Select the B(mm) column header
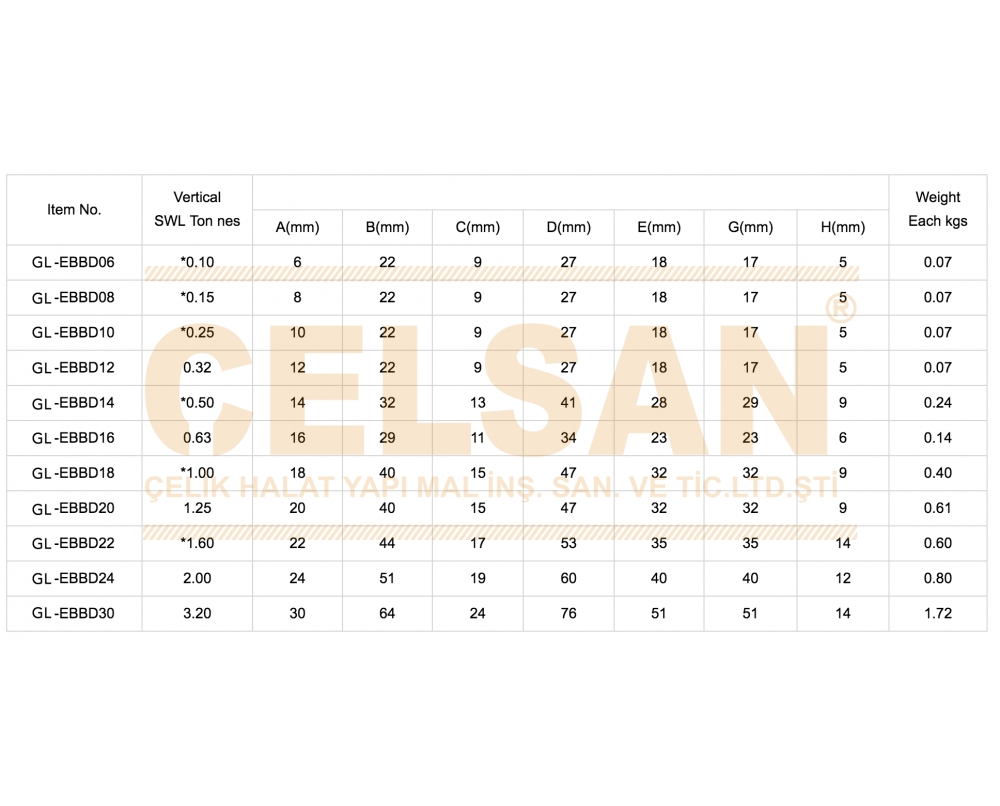Screen dimensions: 1000x806 tap(387, 228)
